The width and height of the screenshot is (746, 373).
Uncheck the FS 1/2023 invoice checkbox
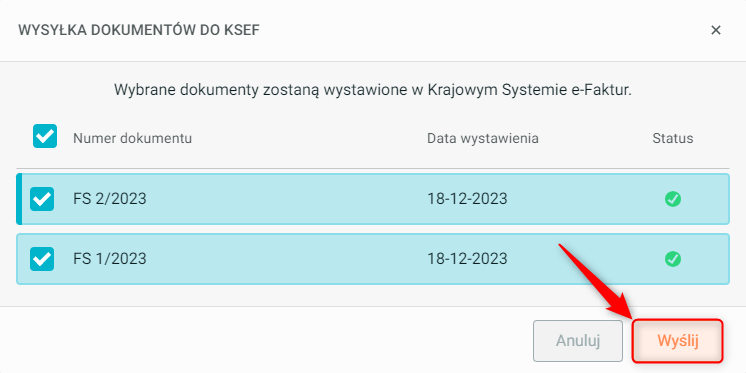(x=42, y=259)
